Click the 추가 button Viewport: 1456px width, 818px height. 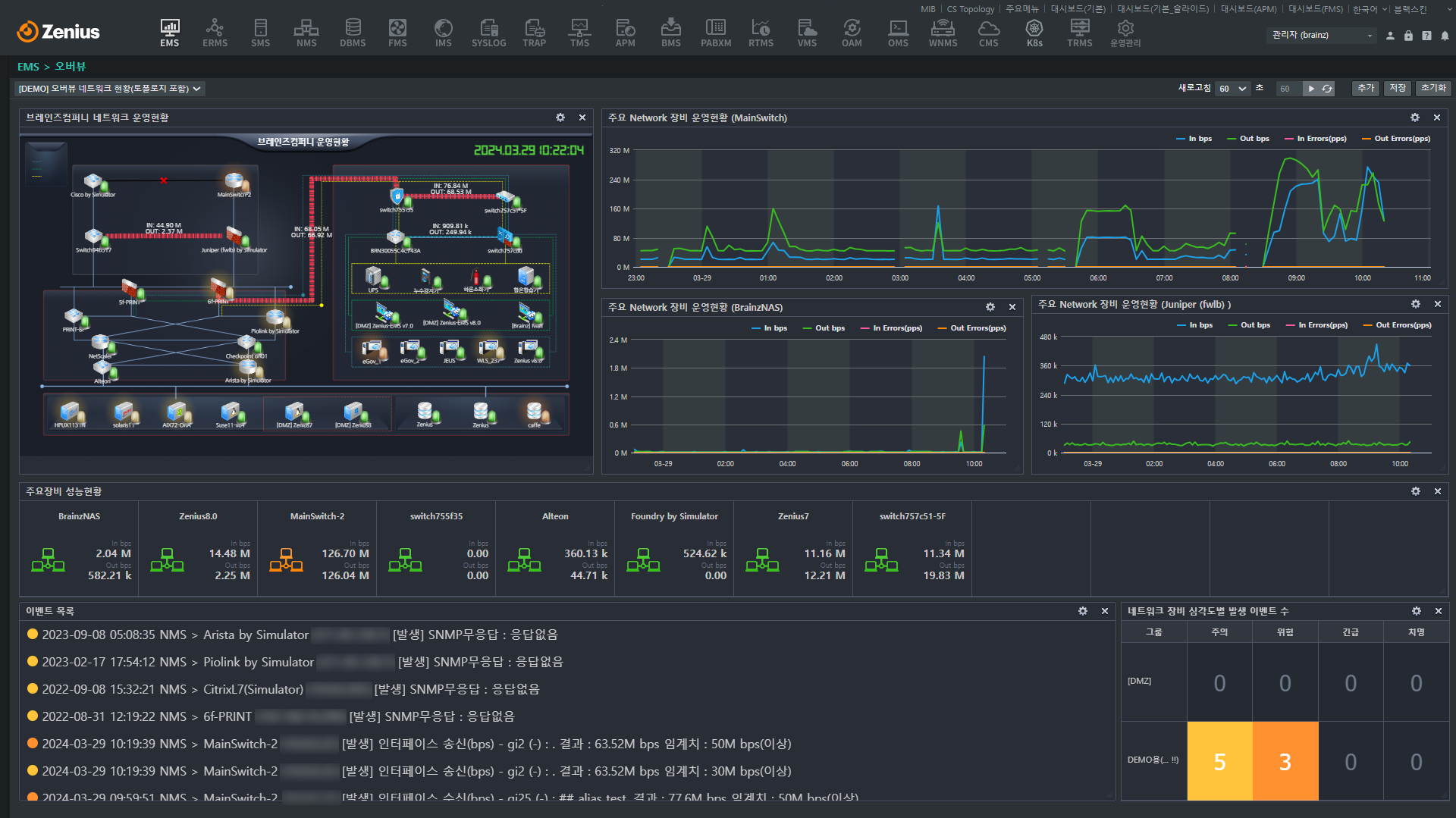click(x=1365, y=89)
